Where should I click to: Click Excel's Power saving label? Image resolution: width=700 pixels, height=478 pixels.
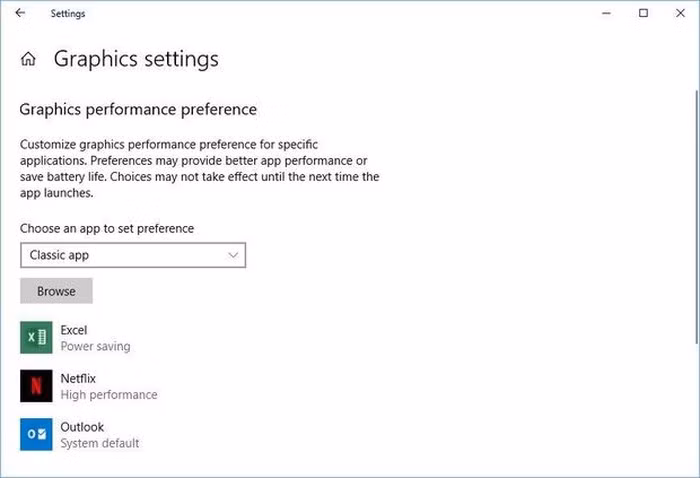click(95, 347)
